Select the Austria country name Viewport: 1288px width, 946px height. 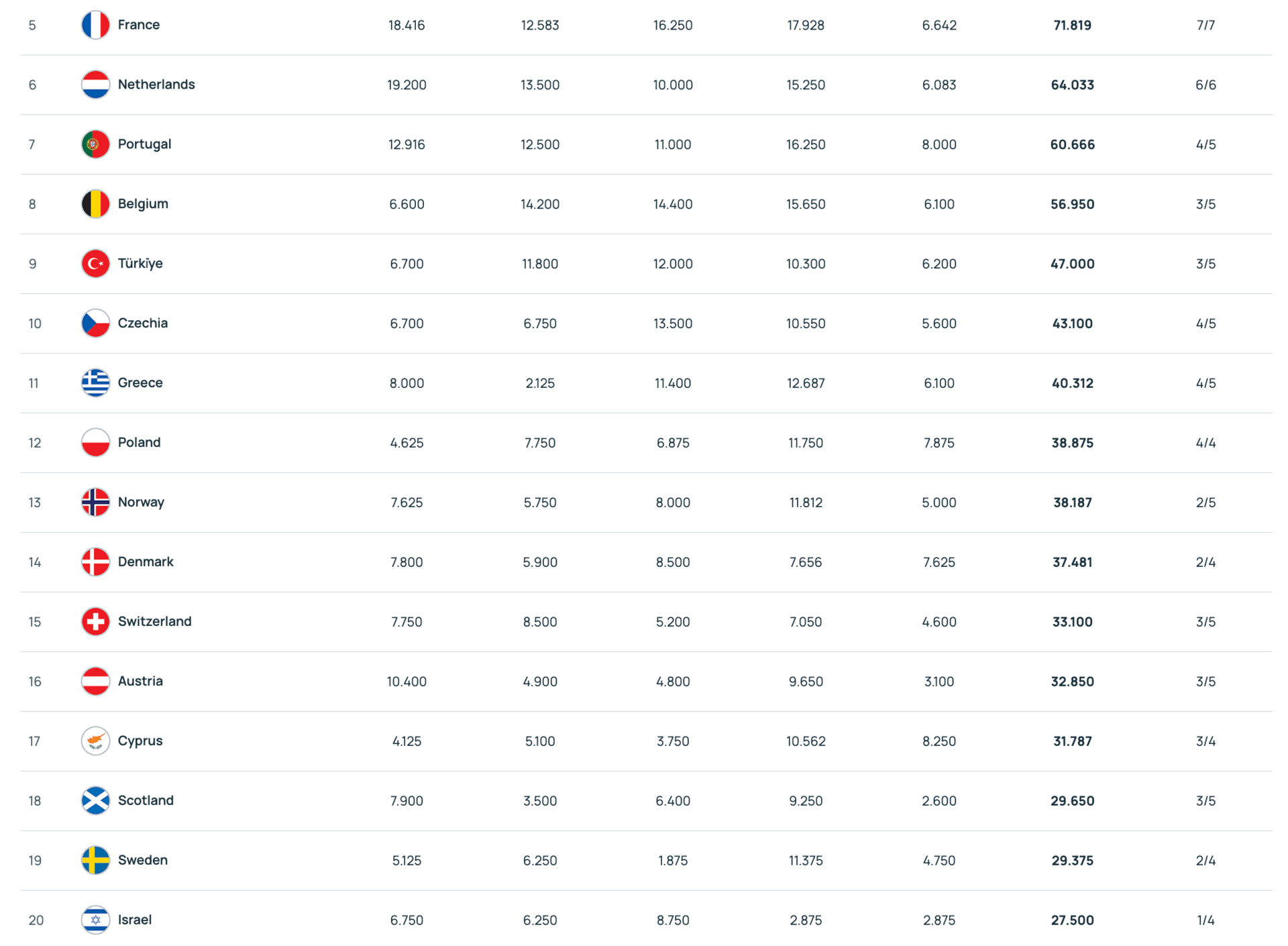(140, 682)
